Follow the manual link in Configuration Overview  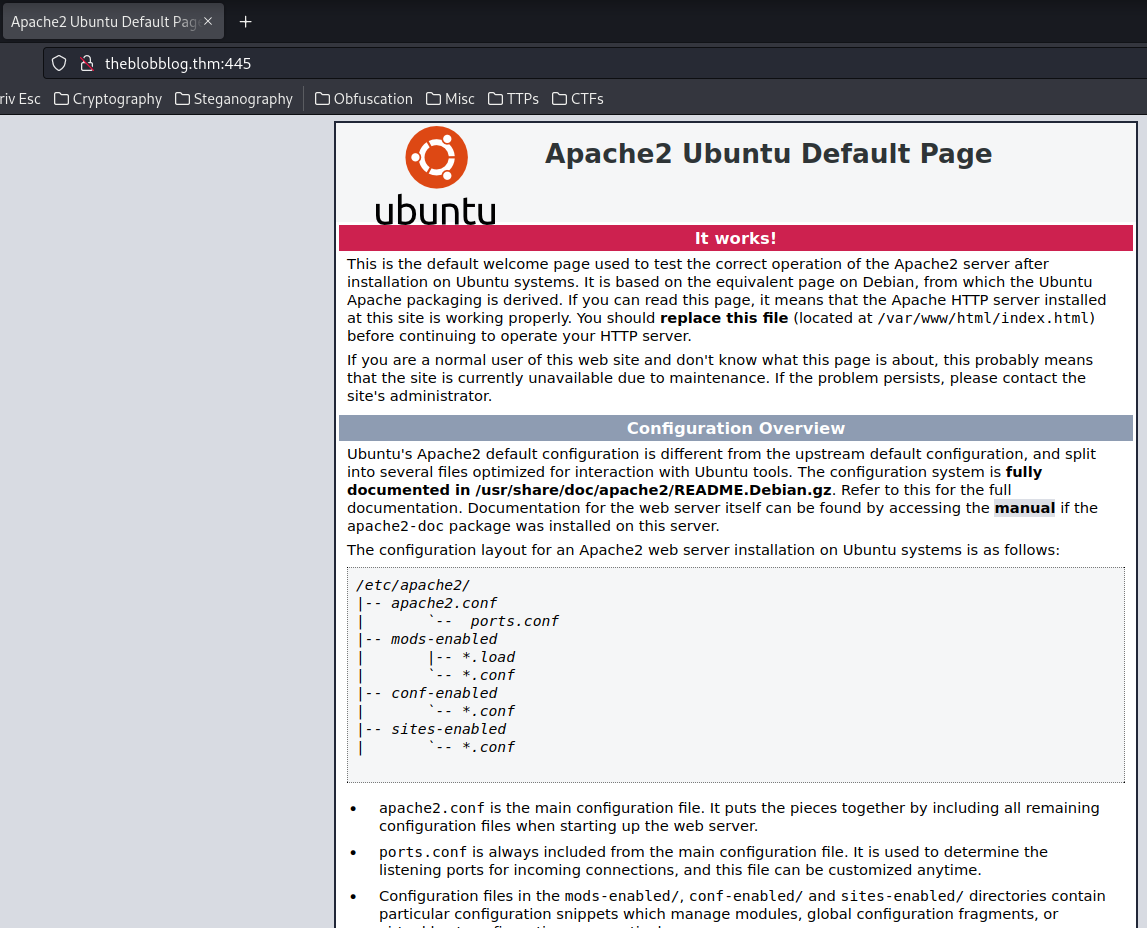1024,508
